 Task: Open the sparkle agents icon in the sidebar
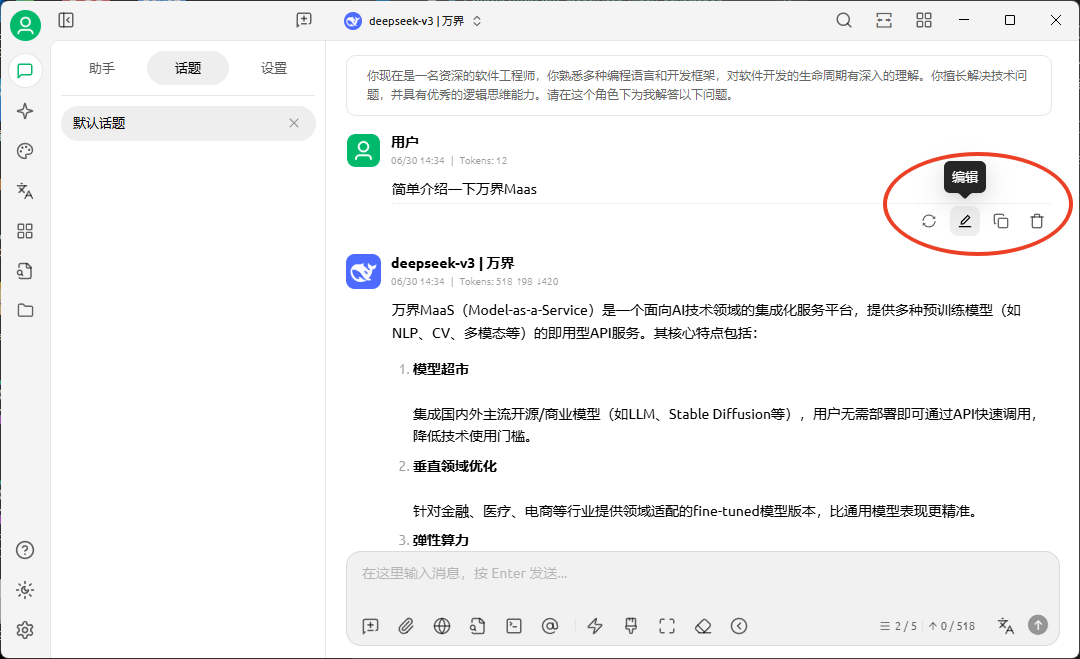25,111
